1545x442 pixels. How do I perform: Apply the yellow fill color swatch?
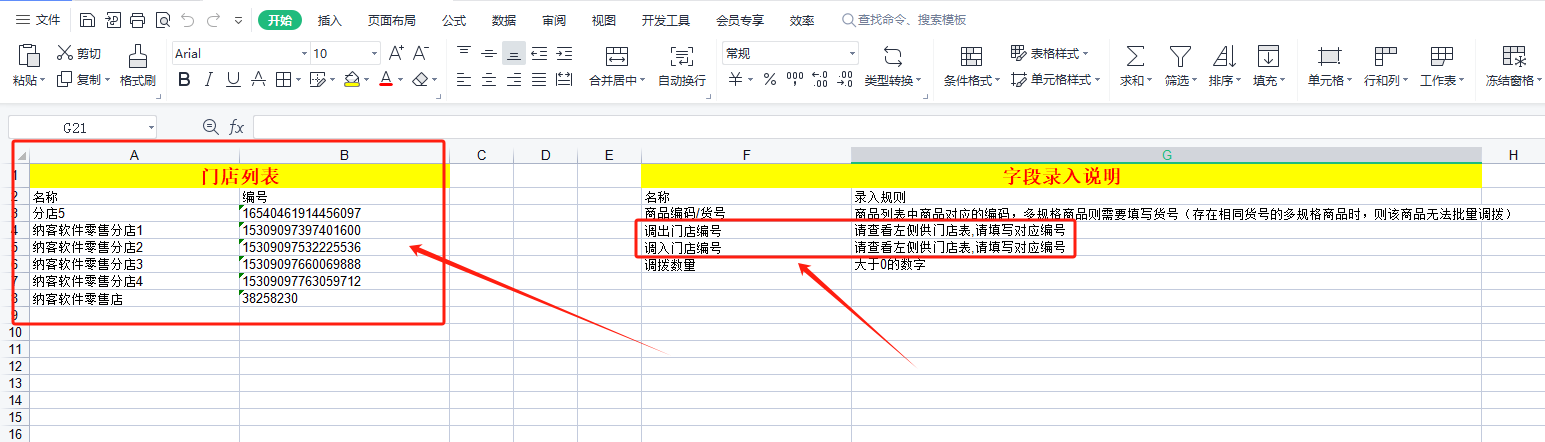click(351, 80)
